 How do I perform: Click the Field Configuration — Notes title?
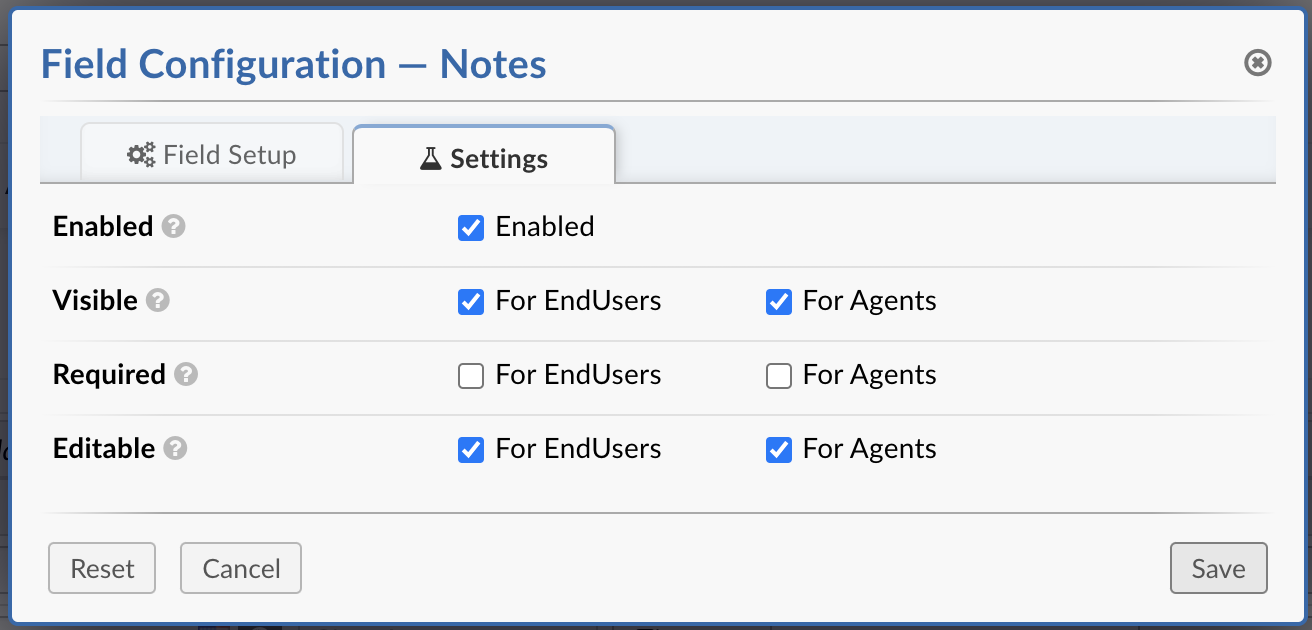293,65
